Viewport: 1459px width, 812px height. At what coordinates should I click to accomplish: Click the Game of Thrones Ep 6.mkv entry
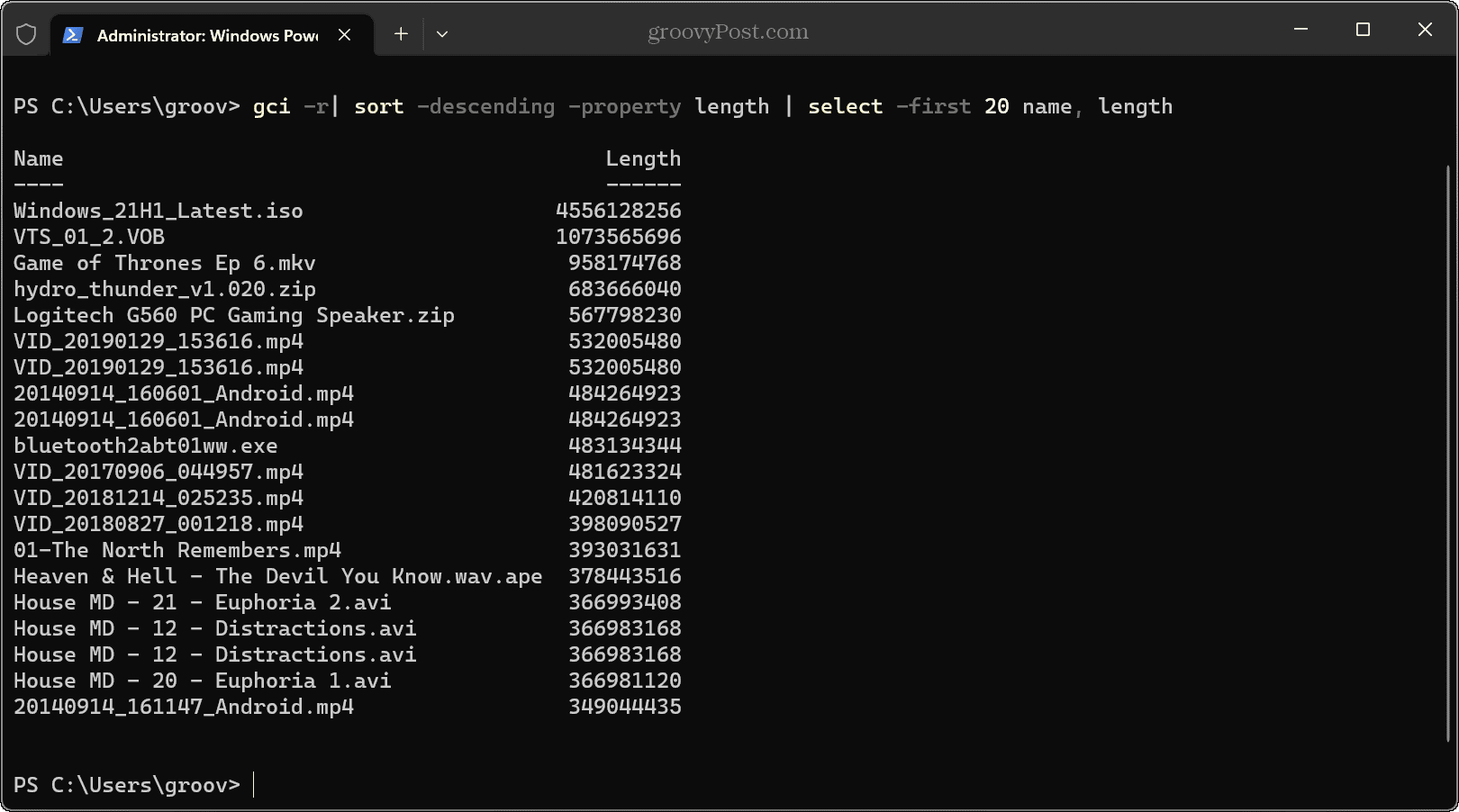pyautogui.click(x=164, y=263)
